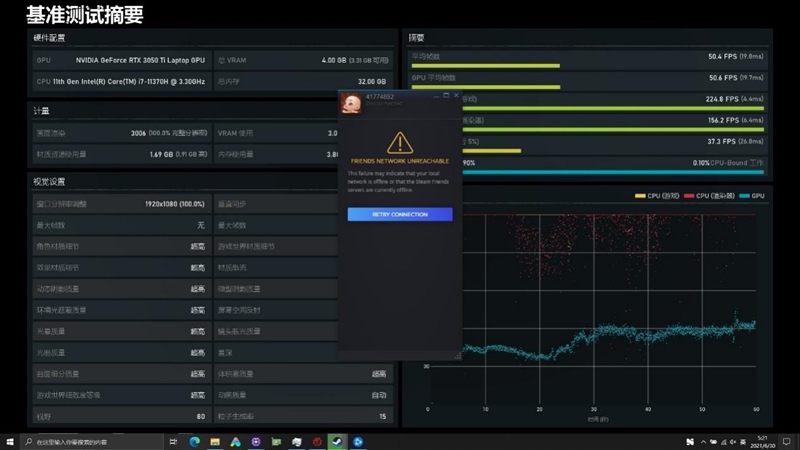Viewport: 800px width, 450px height.
Task: Open the taskbar clock and date
Action: 763,442
